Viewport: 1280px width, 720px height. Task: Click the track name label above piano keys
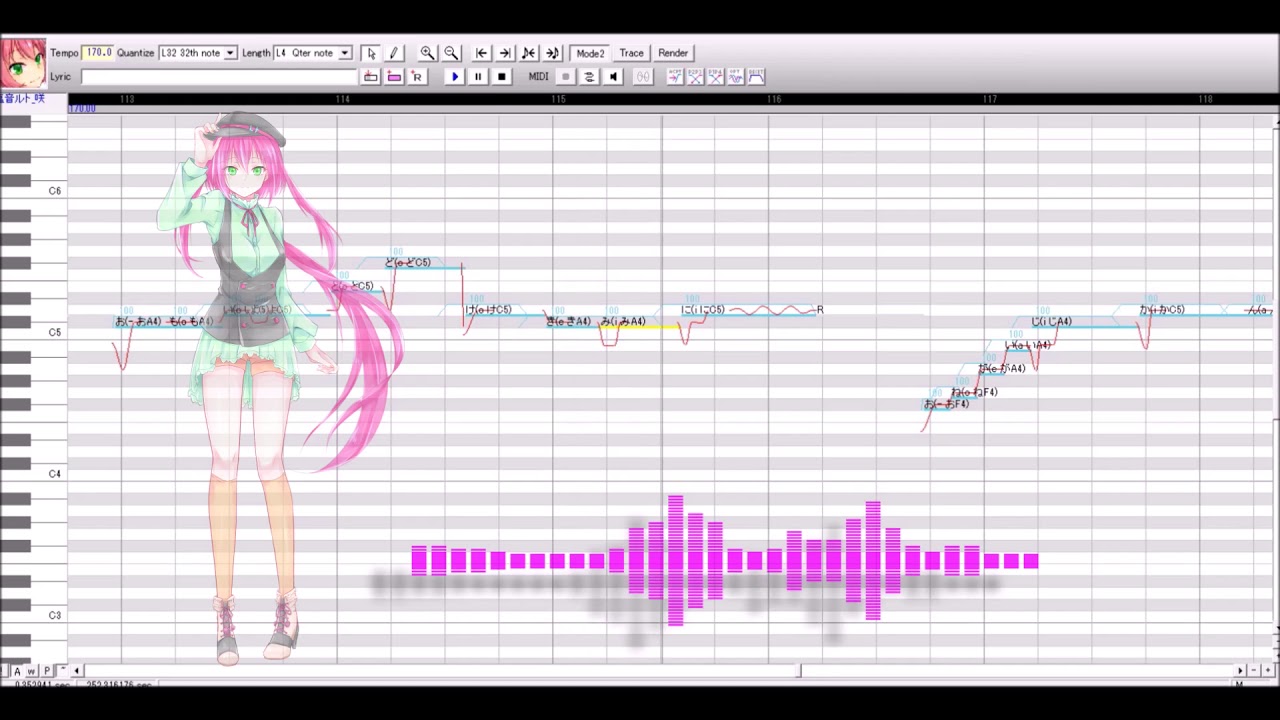coord(23,98)
